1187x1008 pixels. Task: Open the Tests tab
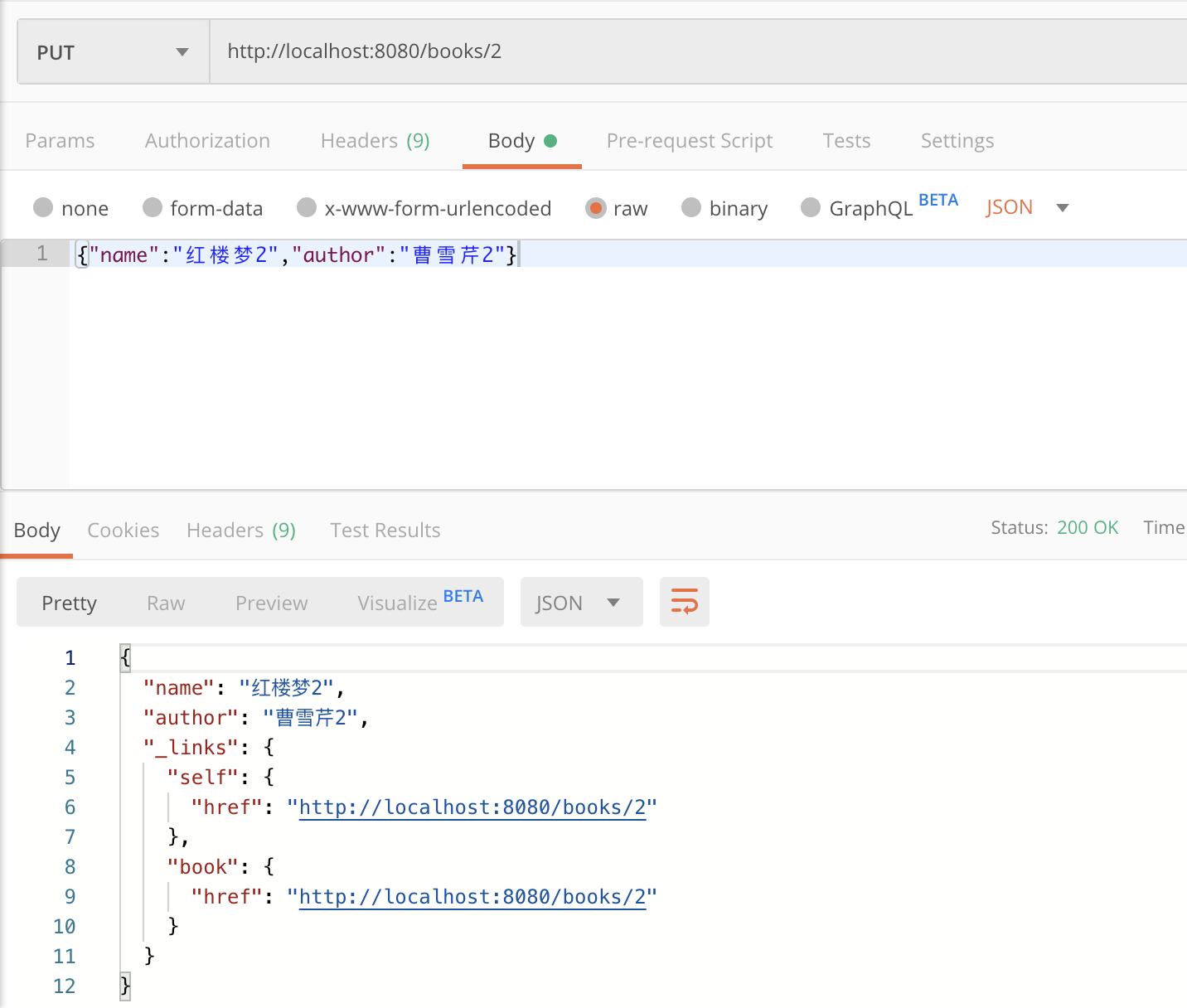coord(846,140)
